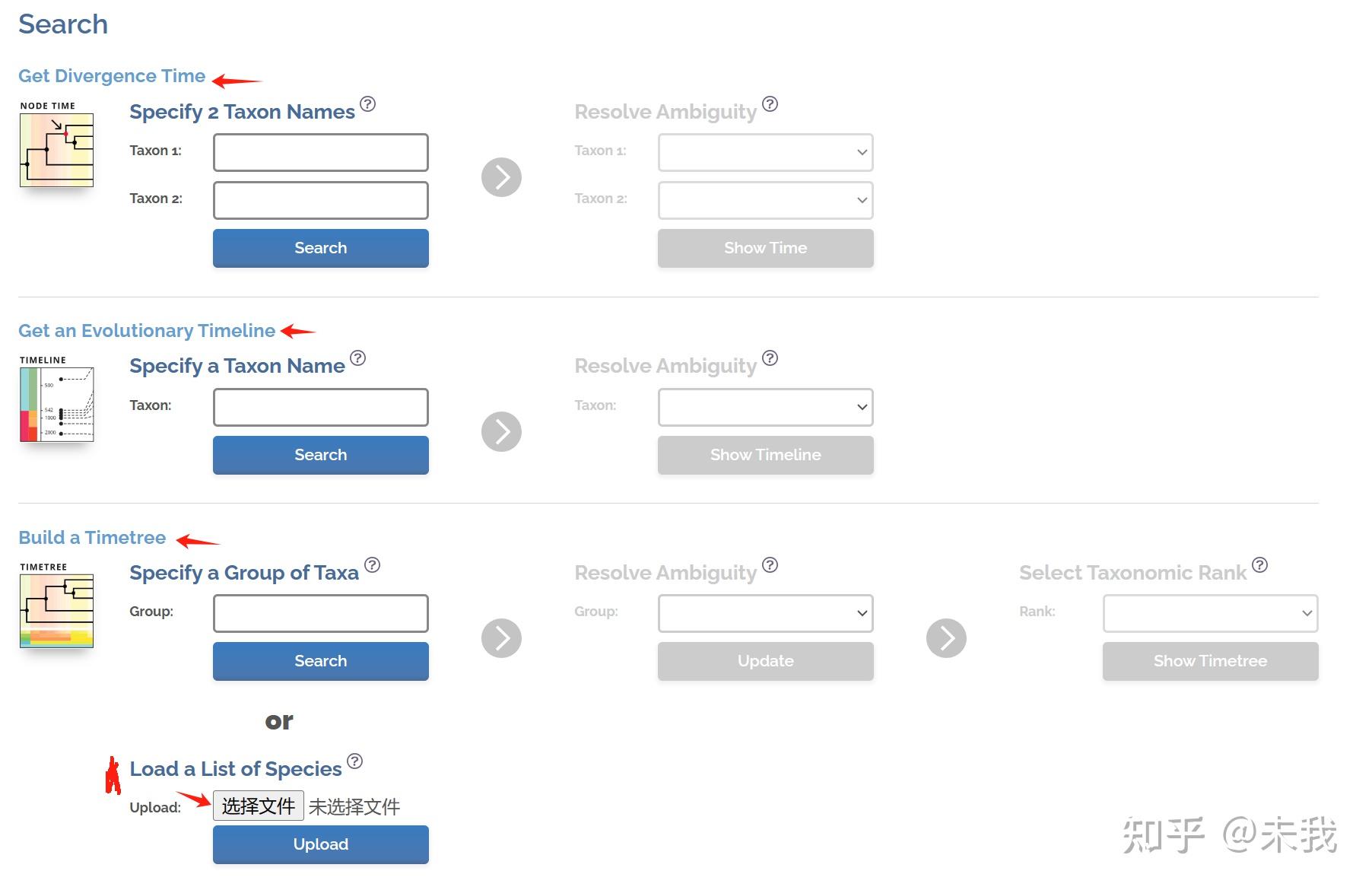Click arrow icon in Evolutionary Timeline section
1372x890 pixels.
(x=501, y=432)
